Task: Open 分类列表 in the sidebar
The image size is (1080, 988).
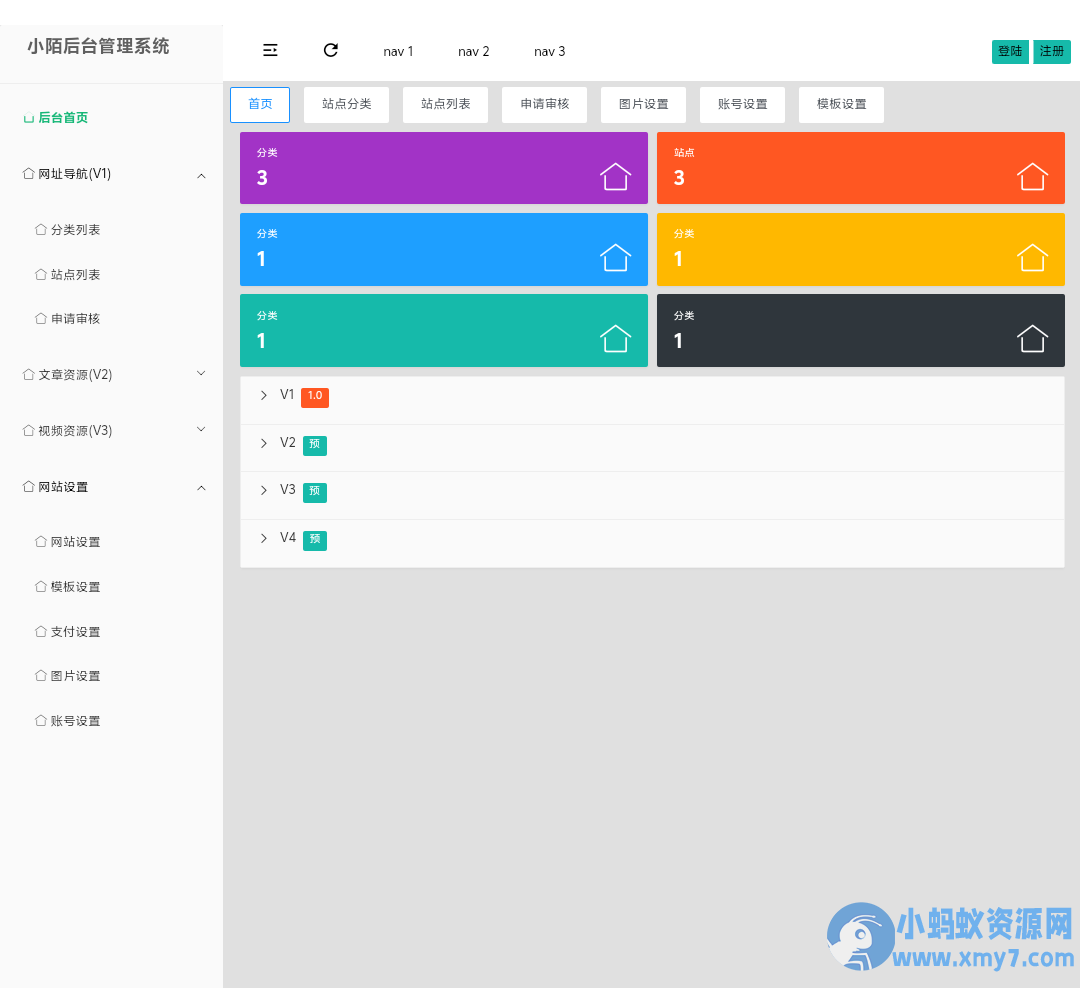Action: 75,229
